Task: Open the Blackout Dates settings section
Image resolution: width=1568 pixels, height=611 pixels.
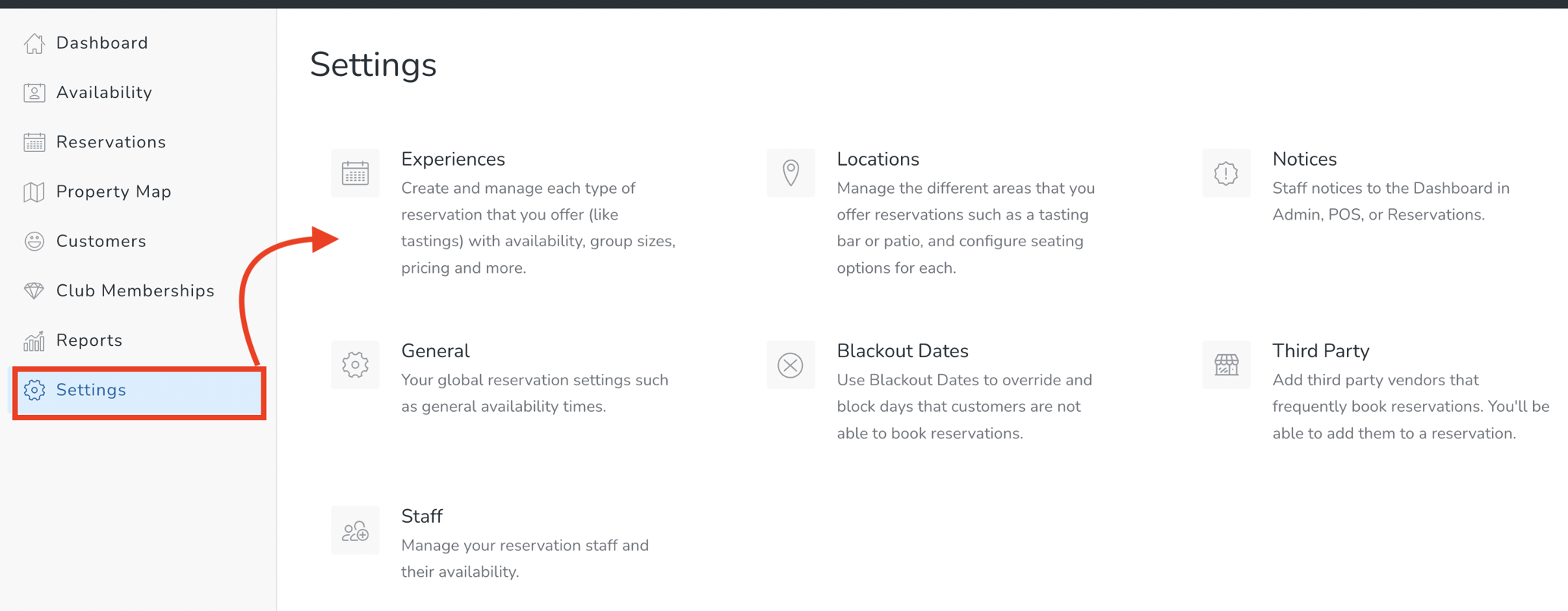Action: [x=903, y=350]
